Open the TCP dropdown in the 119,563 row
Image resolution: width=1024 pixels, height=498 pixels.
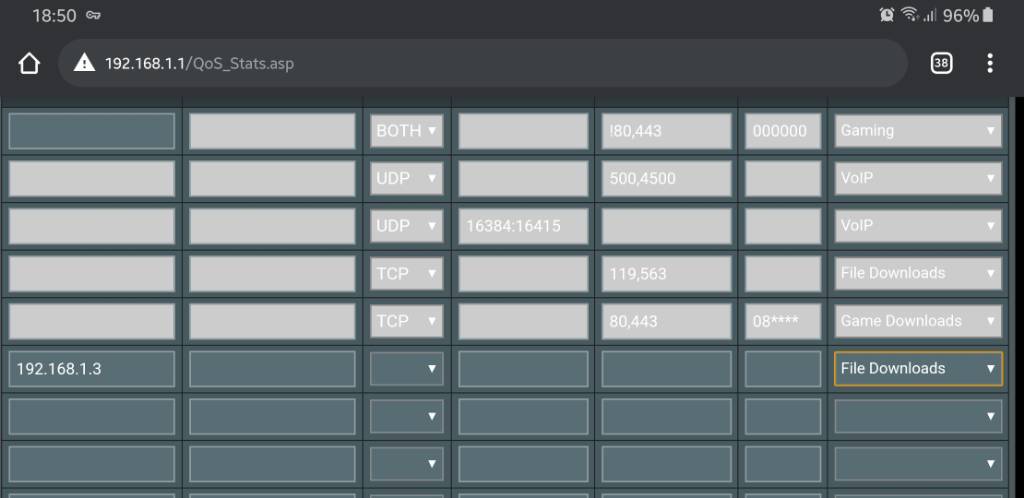[x=407, y=273]
